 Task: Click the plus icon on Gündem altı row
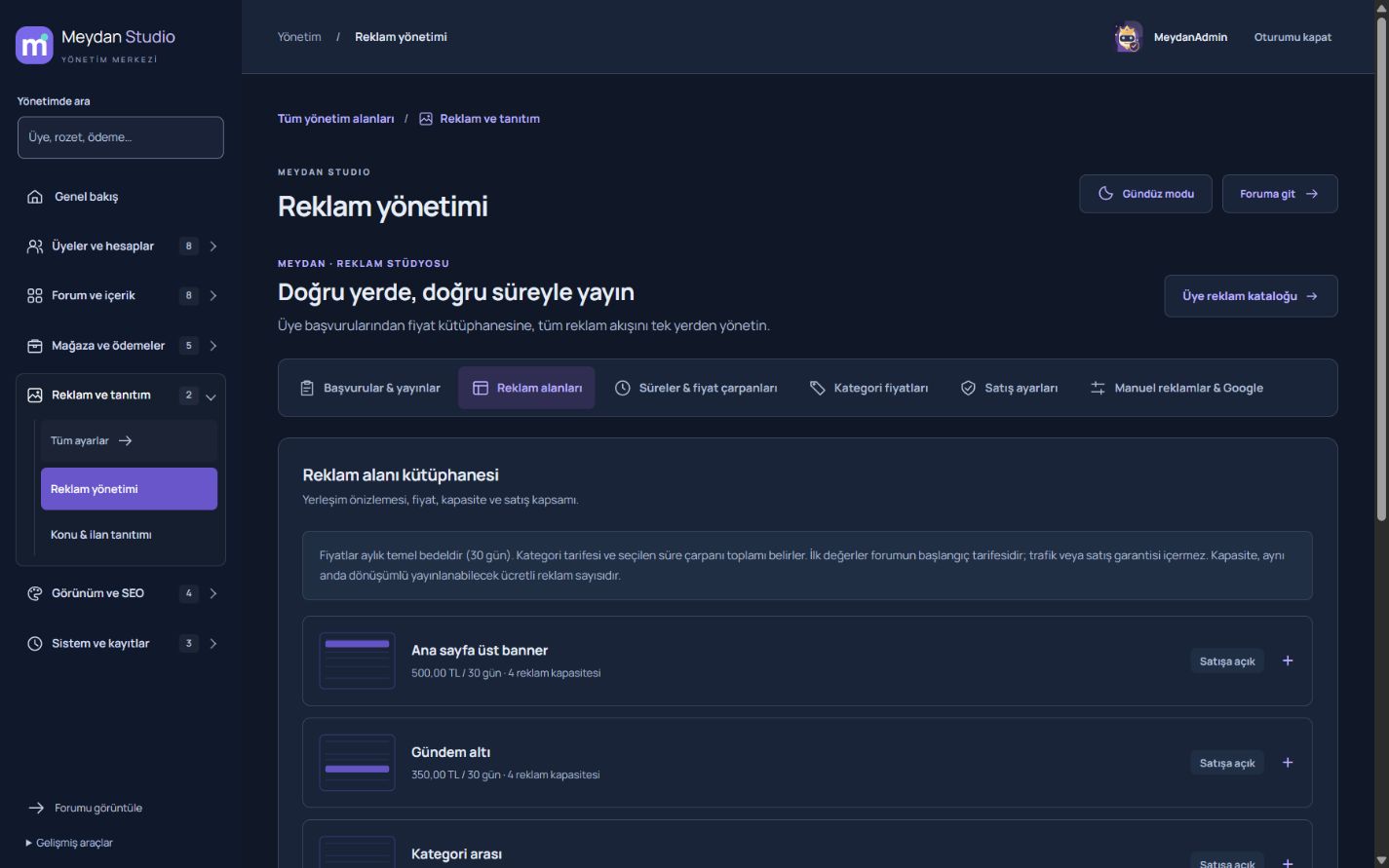point(1288,763)
